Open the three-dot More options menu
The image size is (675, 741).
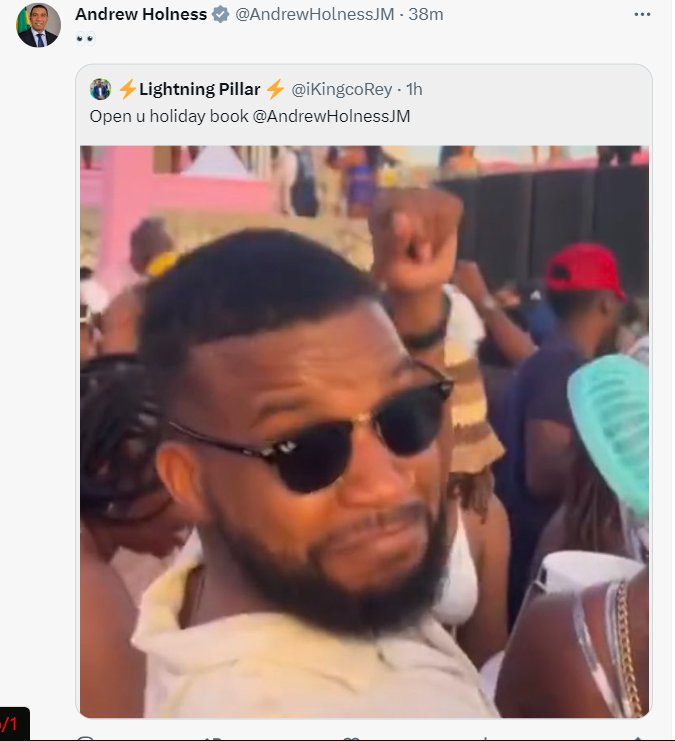click(x=642, y=15)
